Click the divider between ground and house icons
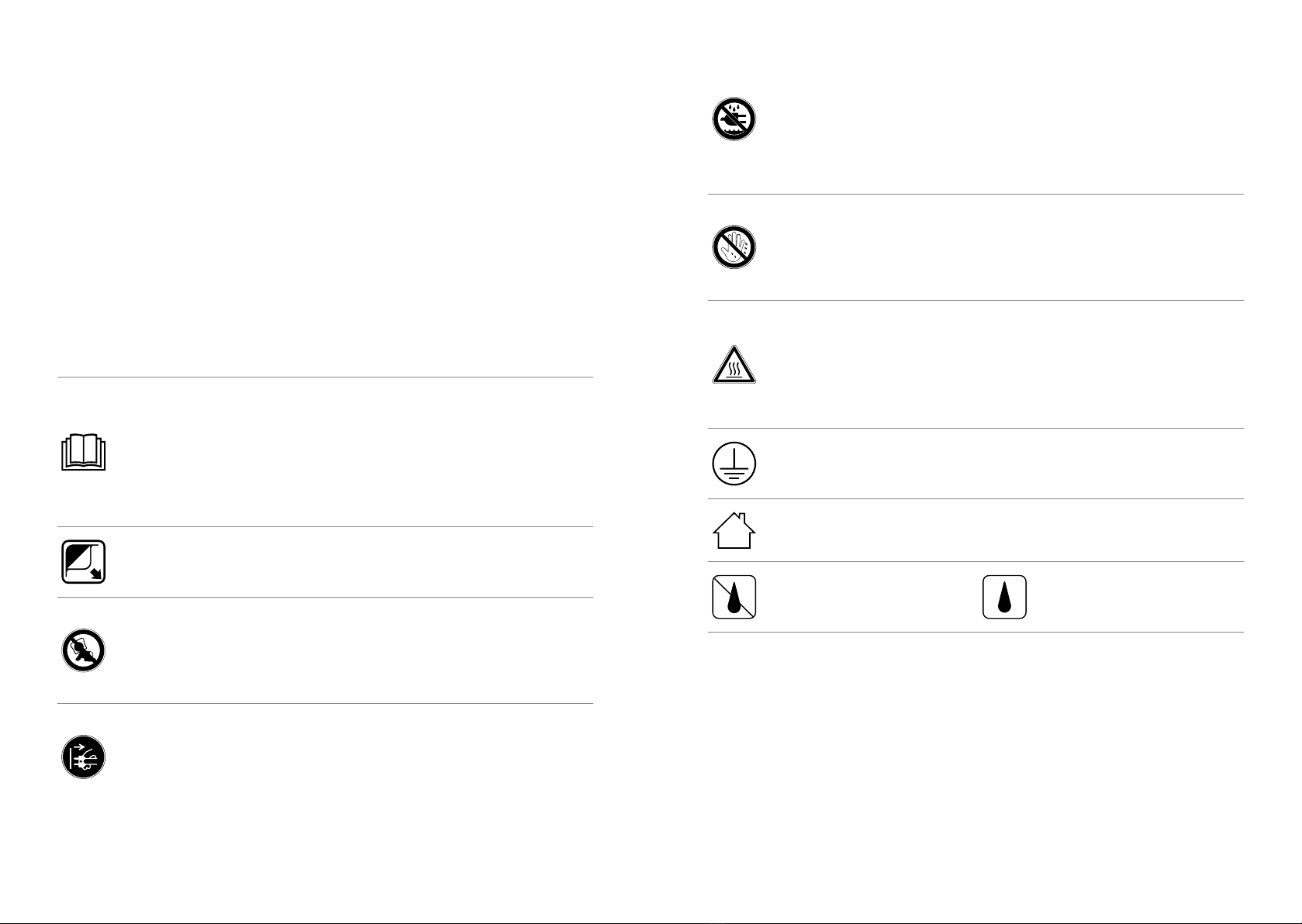Screen dimensions: 1302x924 [976, 498]
